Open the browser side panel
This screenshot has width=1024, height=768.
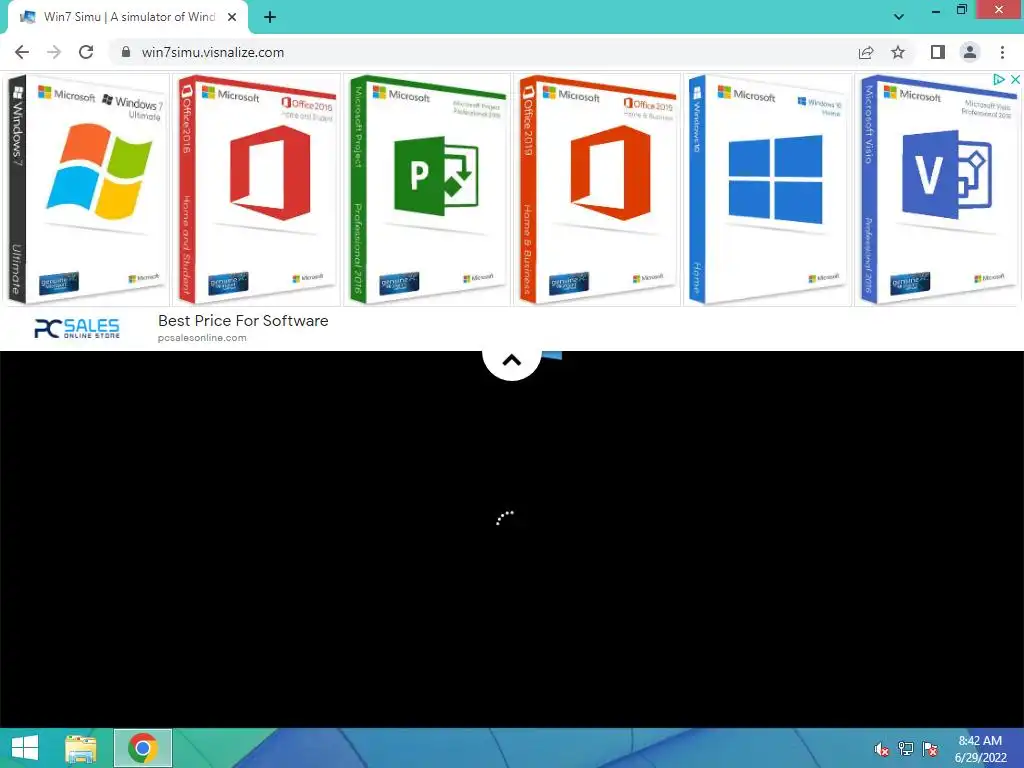(938, 52)
